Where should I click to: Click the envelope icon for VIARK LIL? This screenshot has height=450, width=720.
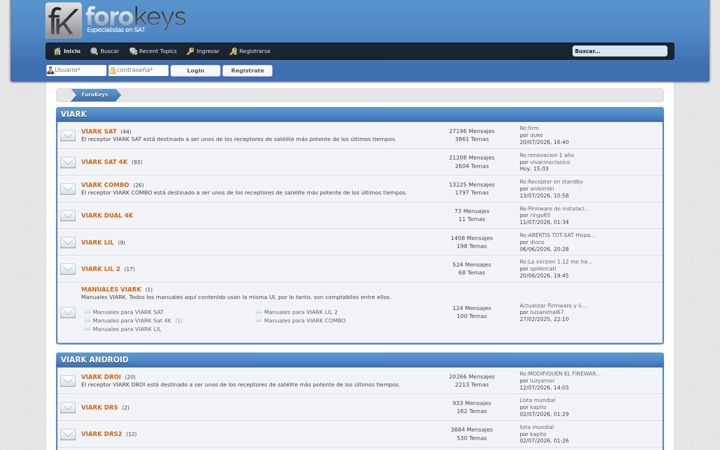[x=68, y=242]
